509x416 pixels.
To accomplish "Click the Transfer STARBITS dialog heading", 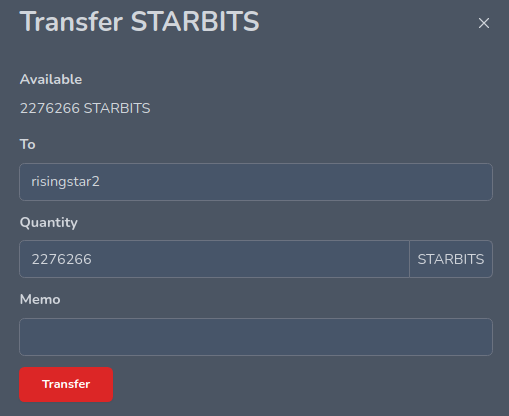I will 139,22.
